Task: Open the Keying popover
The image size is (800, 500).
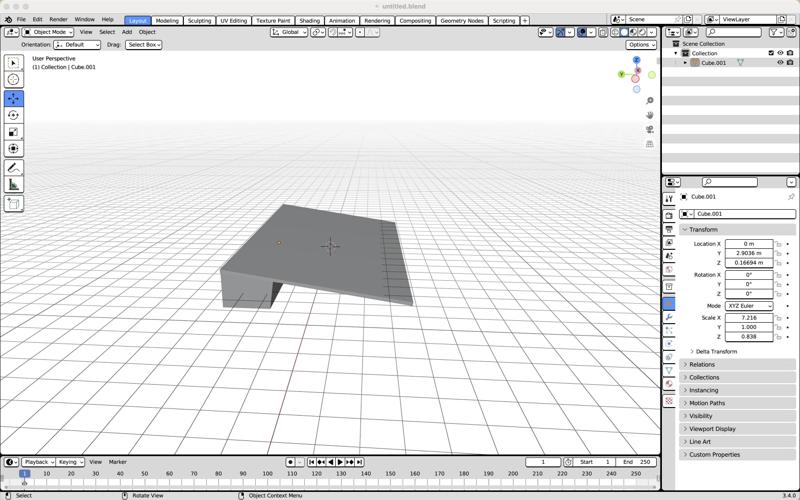Action: pos(70,462)
